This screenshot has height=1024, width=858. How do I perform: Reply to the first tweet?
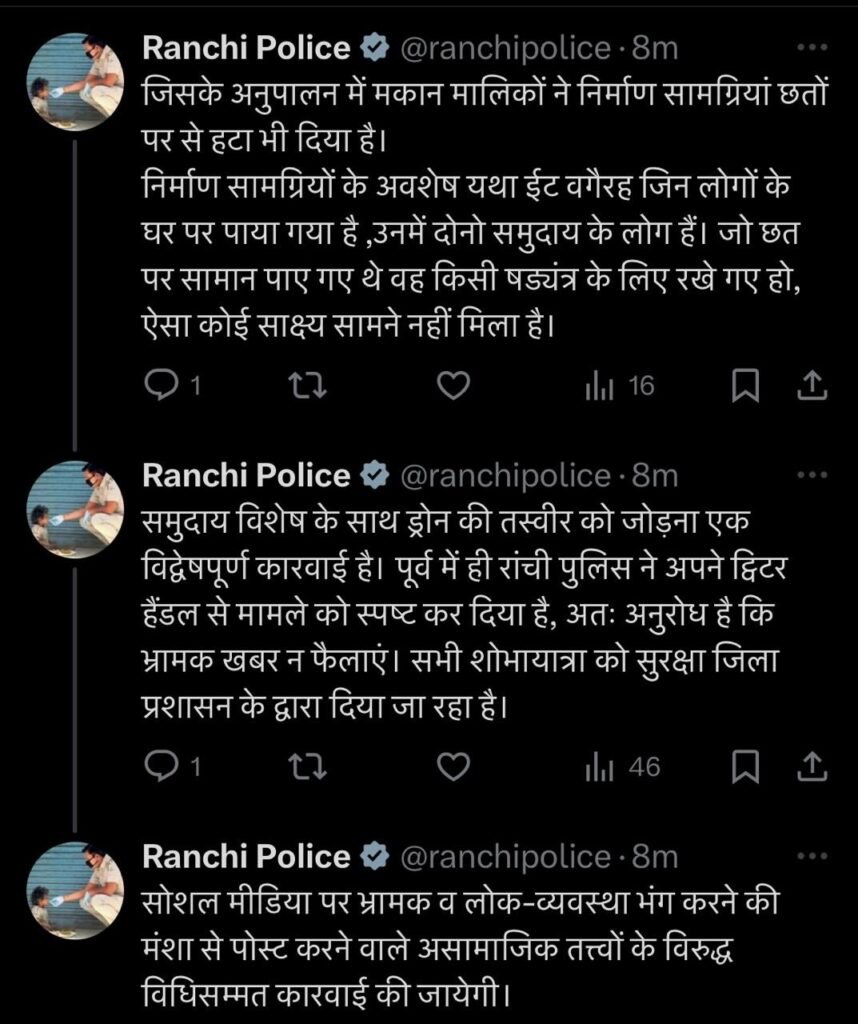pyautogui.click(x=164, y=381)
